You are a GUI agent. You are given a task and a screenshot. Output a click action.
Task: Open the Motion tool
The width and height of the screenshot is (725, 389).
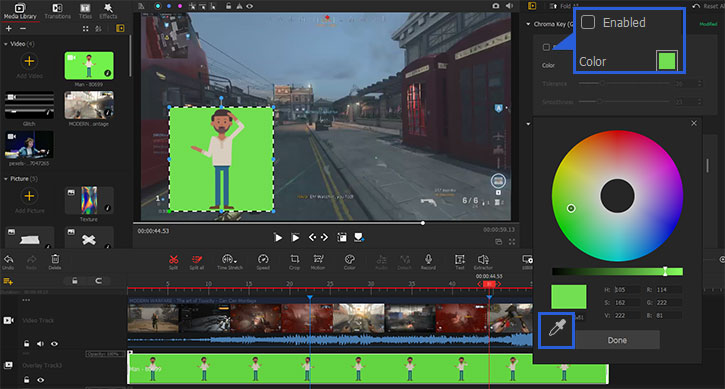click(x=318, y=262)
